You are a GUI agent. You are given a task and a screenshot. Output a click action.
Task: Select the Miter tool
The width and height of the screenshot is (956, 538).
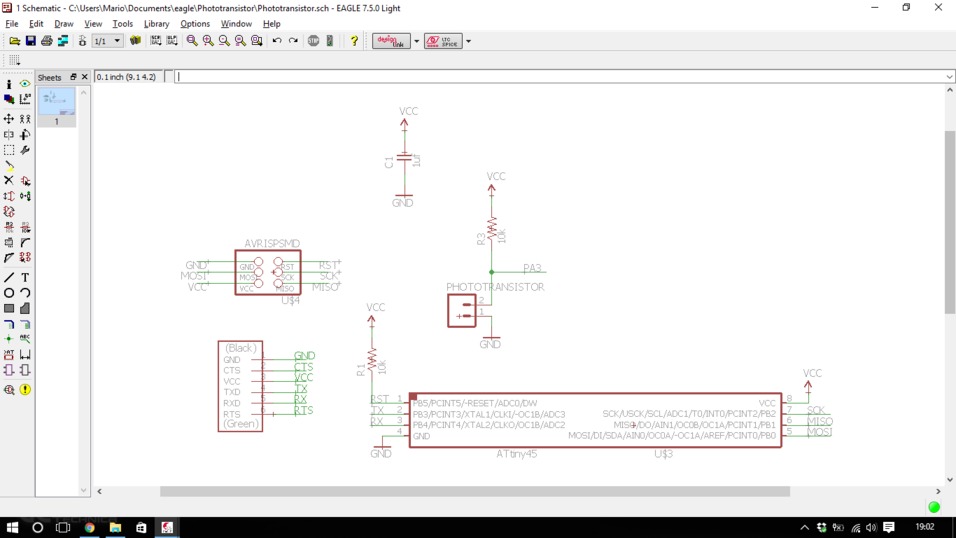coord(25,242)
